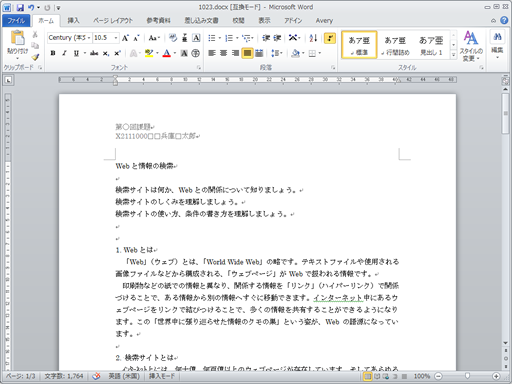Viewport: 512px width, 384px height.
Task: Click the proofing check icon in status bar
Action: tap(96, 376)
